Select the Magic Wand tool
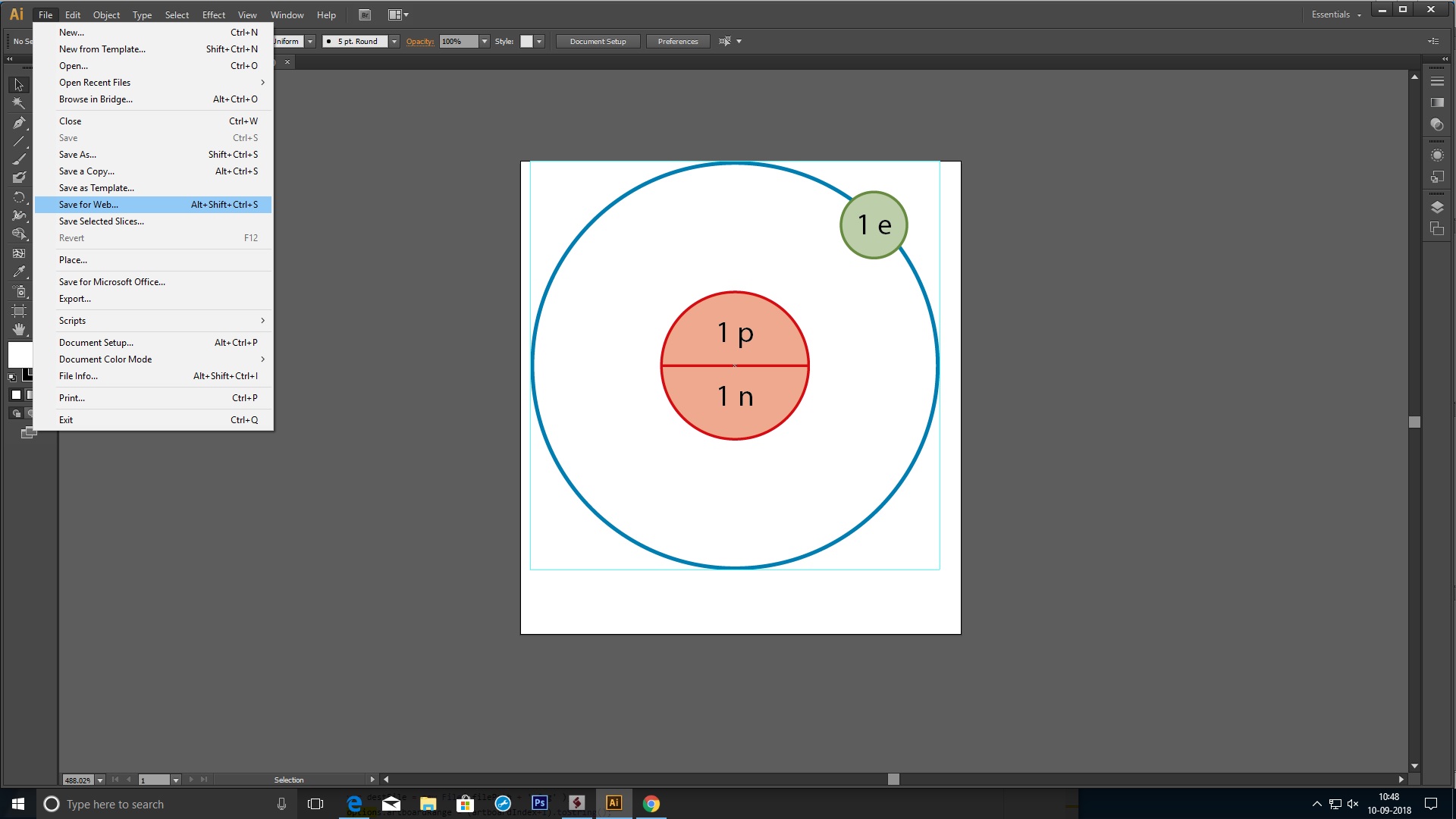The image size is (1456, 819). tap(19, 103)
